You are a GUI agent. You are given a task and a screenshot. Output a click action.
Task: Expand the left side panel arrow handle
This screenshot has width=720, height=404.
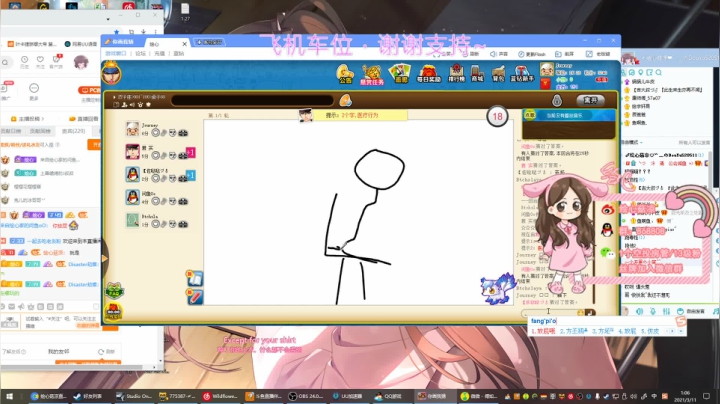tap(105, 258)
